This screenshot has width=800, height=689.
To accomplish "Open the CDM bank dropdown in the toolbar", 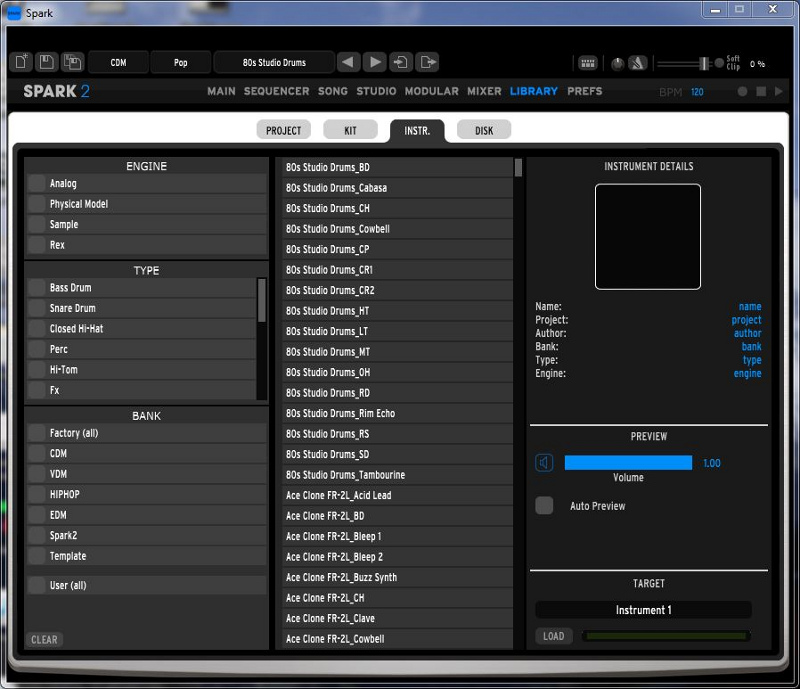I will [x=118, y=62].
